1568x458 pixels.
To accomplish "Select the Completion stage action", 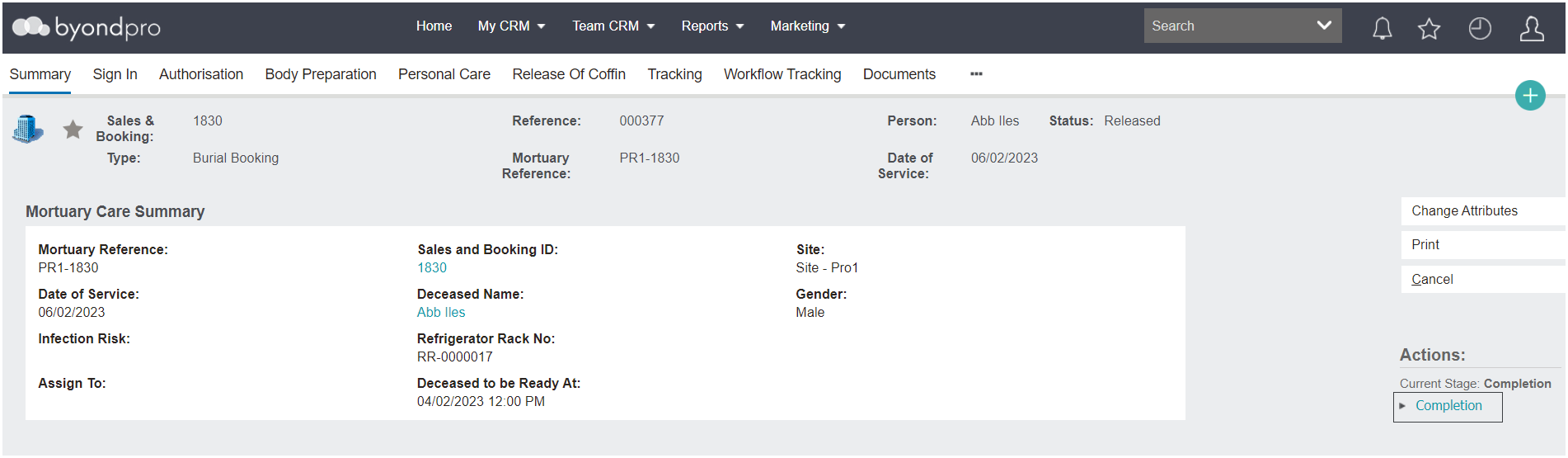I will (1448, 407).
